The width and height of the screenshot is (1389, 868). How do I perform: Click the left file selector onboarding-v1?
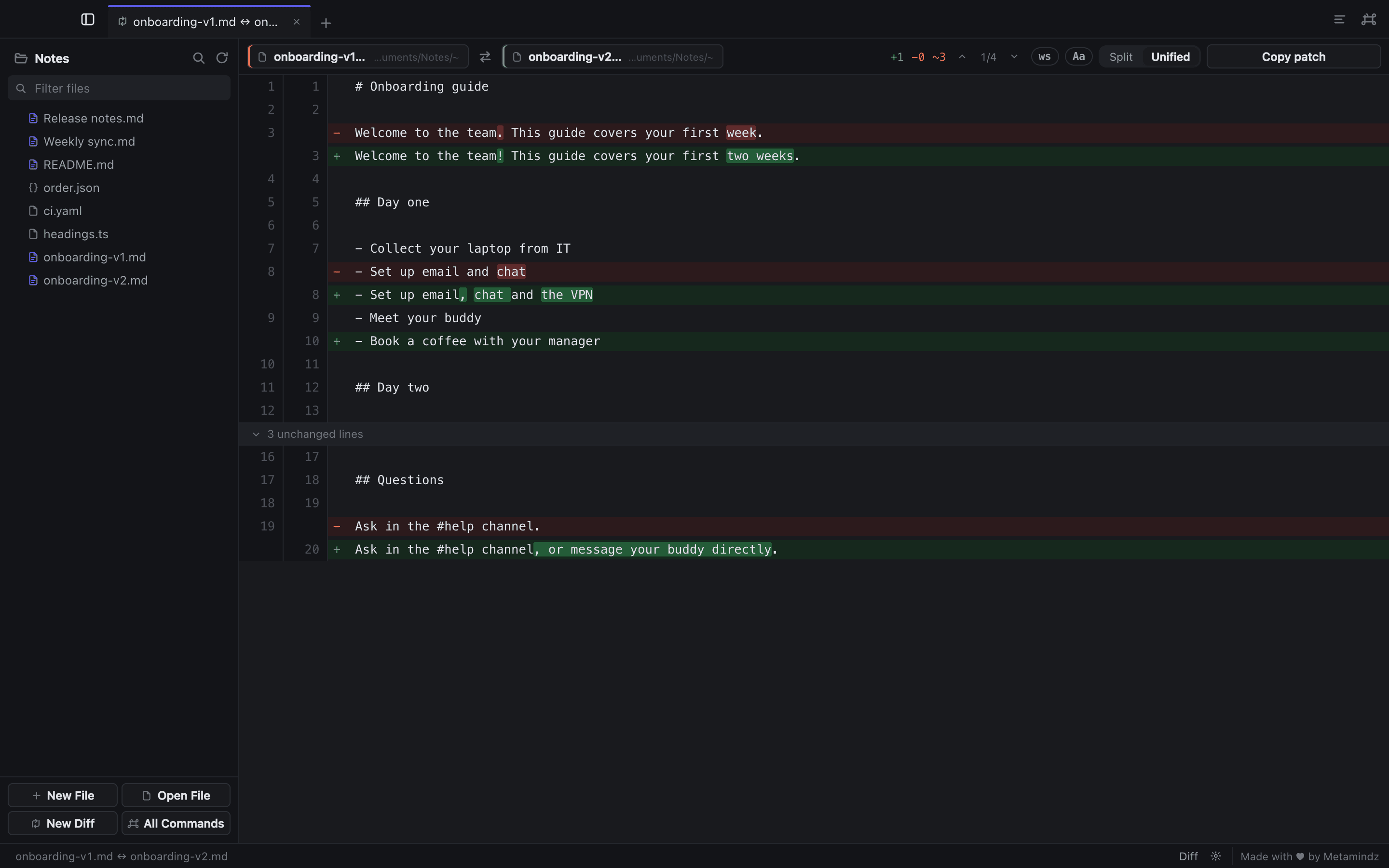click(358, 57)
